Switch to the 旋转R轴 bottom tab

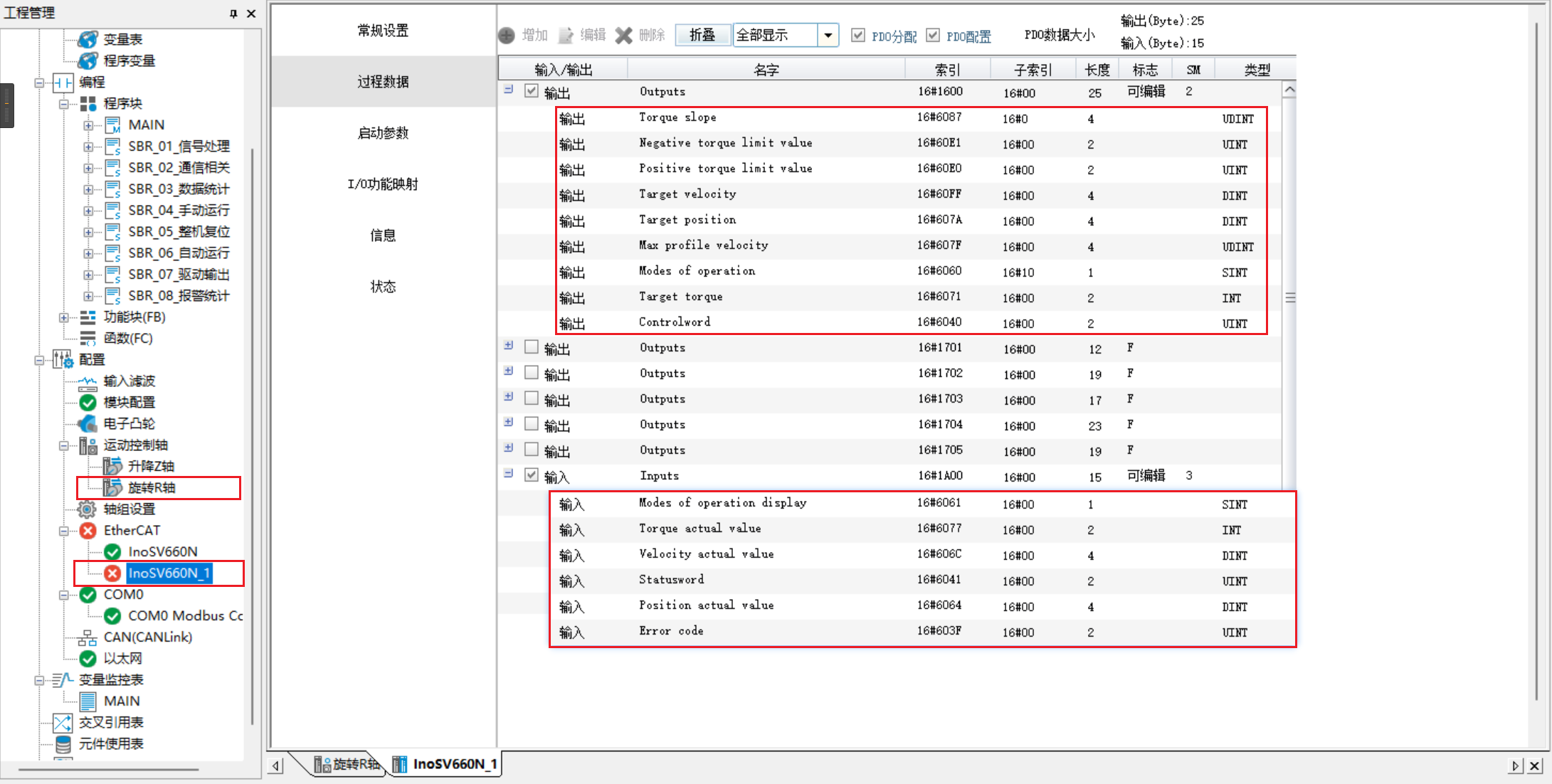[x=348, y=764]
